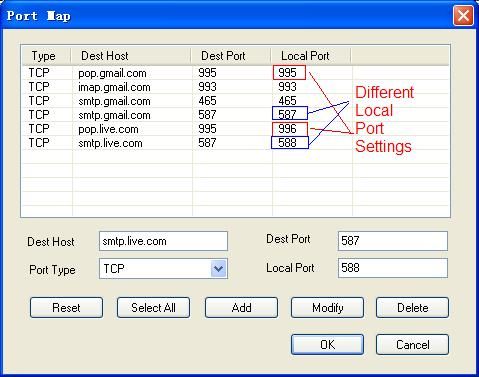Click dest port 995 for pop.gmail.com
Viewport: 479px width, 377px height.
pos(207,73)
